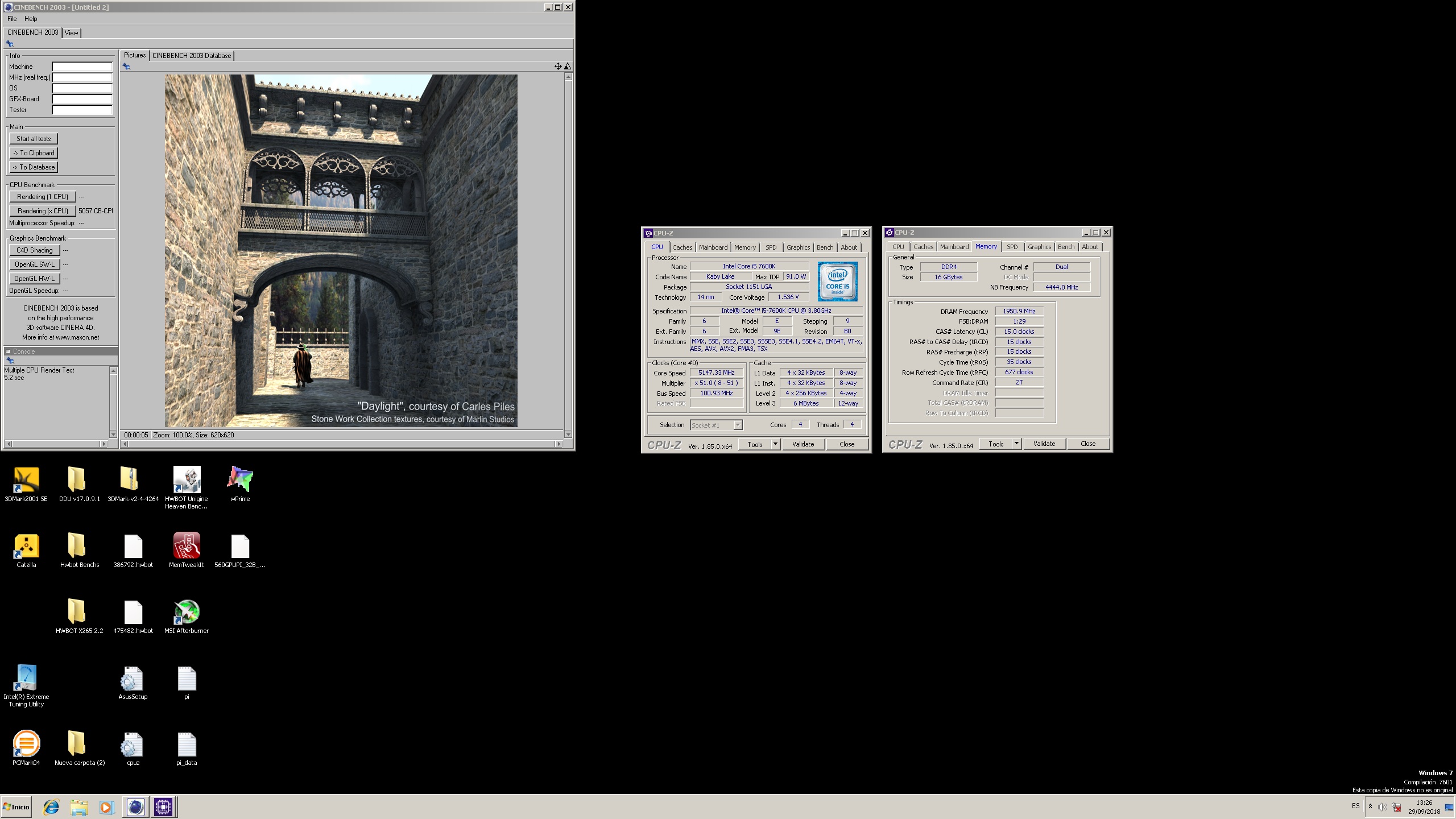Open the Inicio start menu
The height and width of the screenshot is (819, 1456).
(x=16, y=807)
